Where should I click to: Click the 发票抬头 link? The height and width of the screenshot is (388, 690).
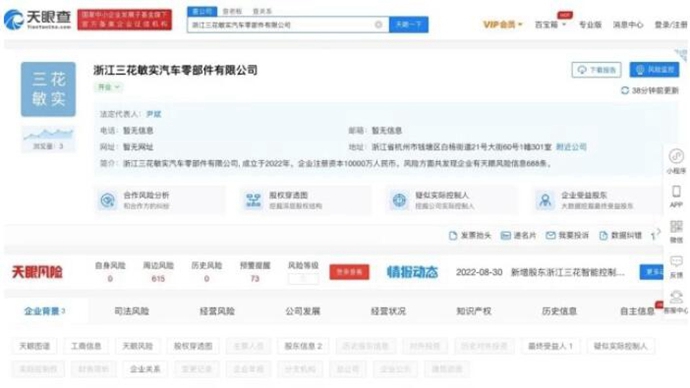click(x=470, y=236)
